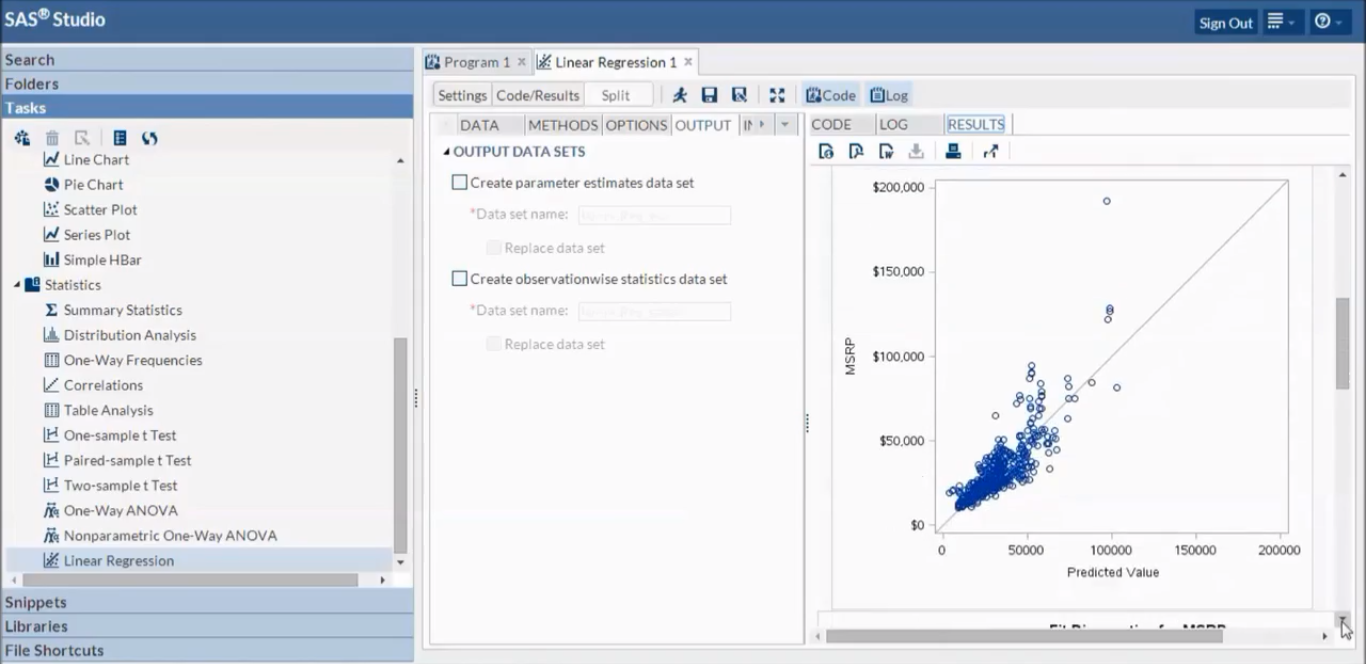Print the results

(952, 150)
